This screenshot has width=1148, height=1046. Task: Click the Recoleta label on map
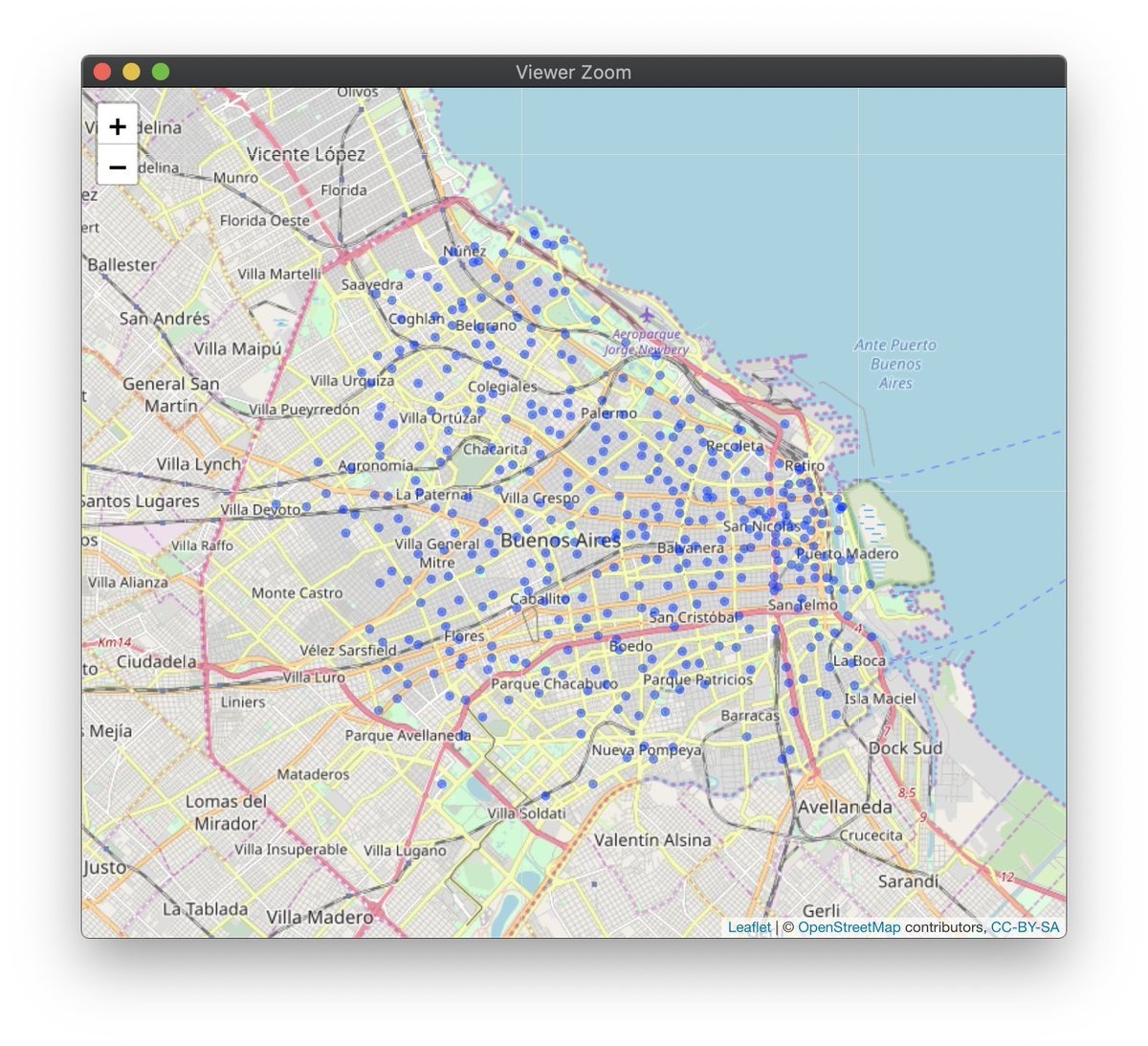(735, 446)
